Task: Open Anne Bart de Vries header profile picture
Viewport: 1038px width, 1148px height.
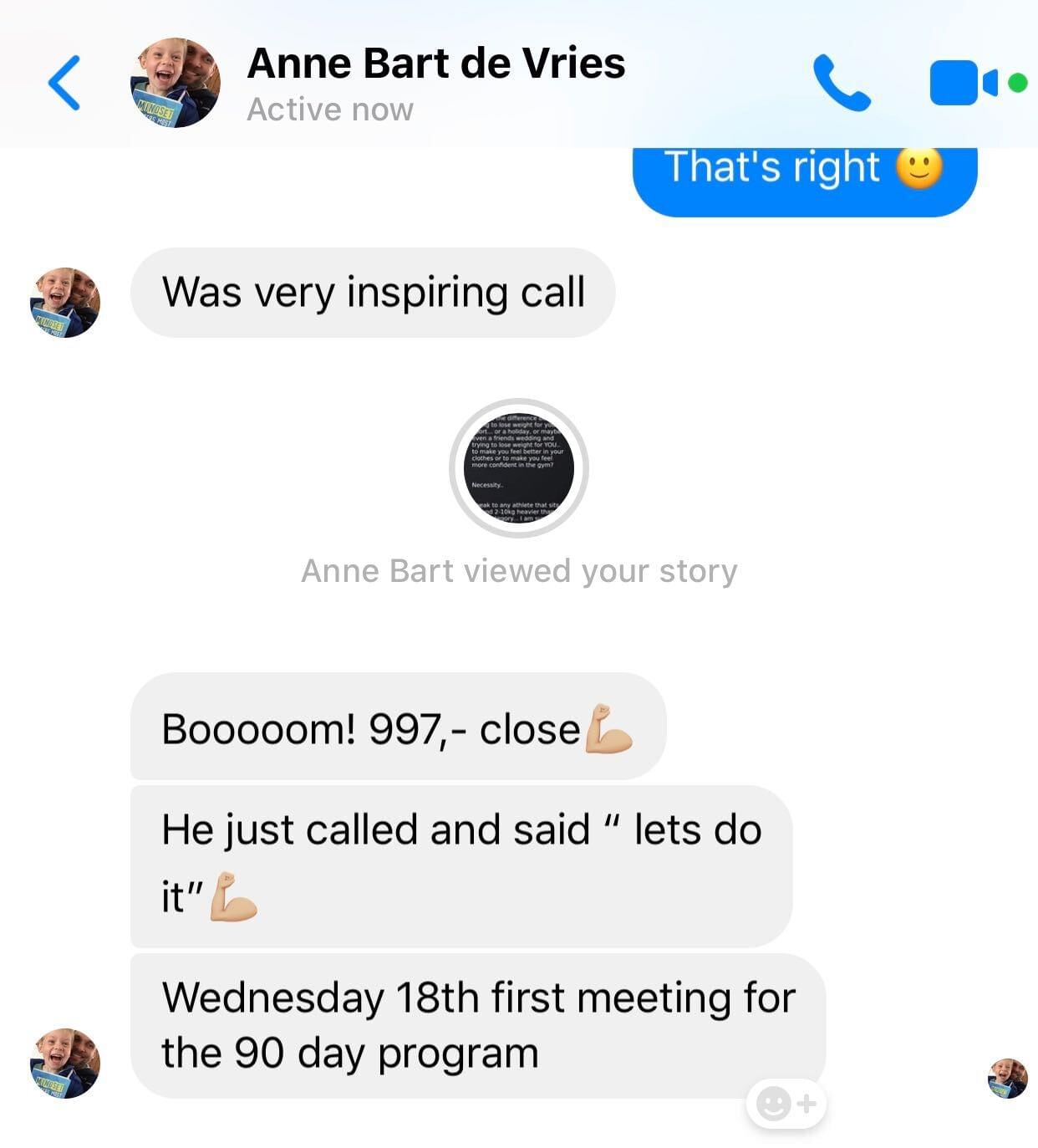Action: [176, 83]
